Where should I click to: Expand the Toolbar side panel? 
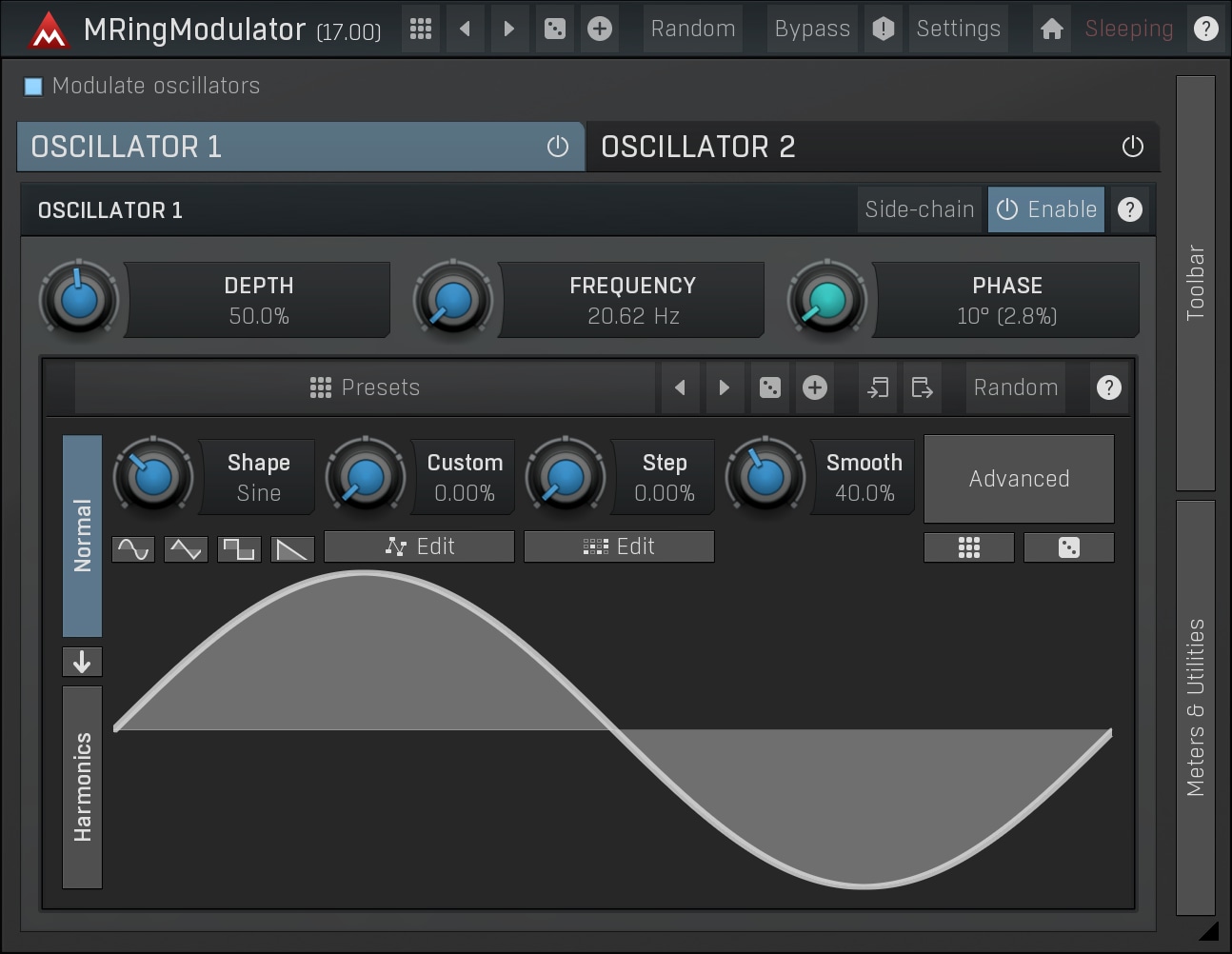1195,283
